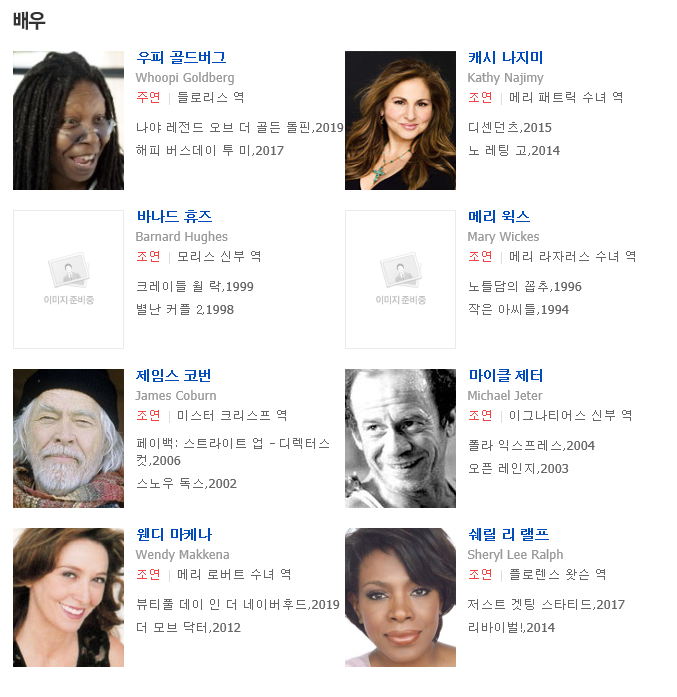
Task: Open James Coburn's profile photo
Action: tap(68, 438)
